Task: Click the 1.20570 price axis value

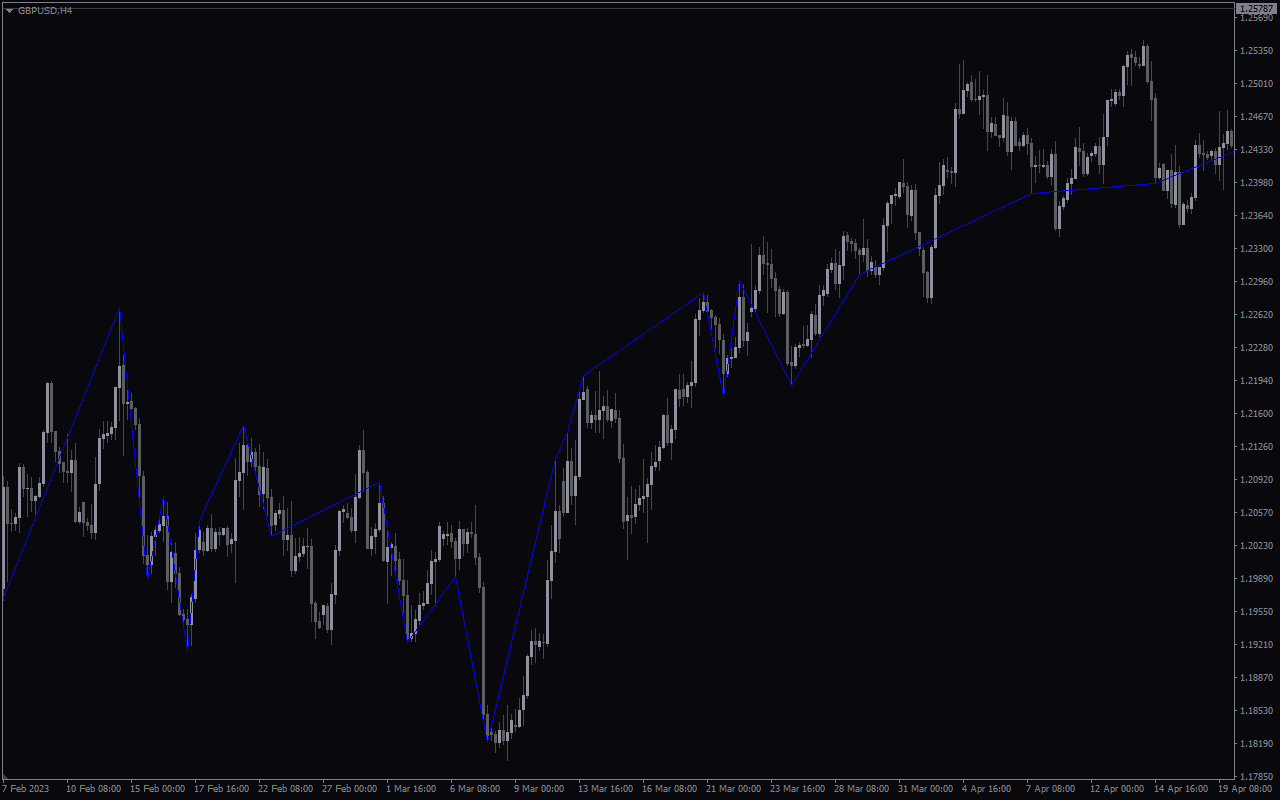Action: 1258,512
